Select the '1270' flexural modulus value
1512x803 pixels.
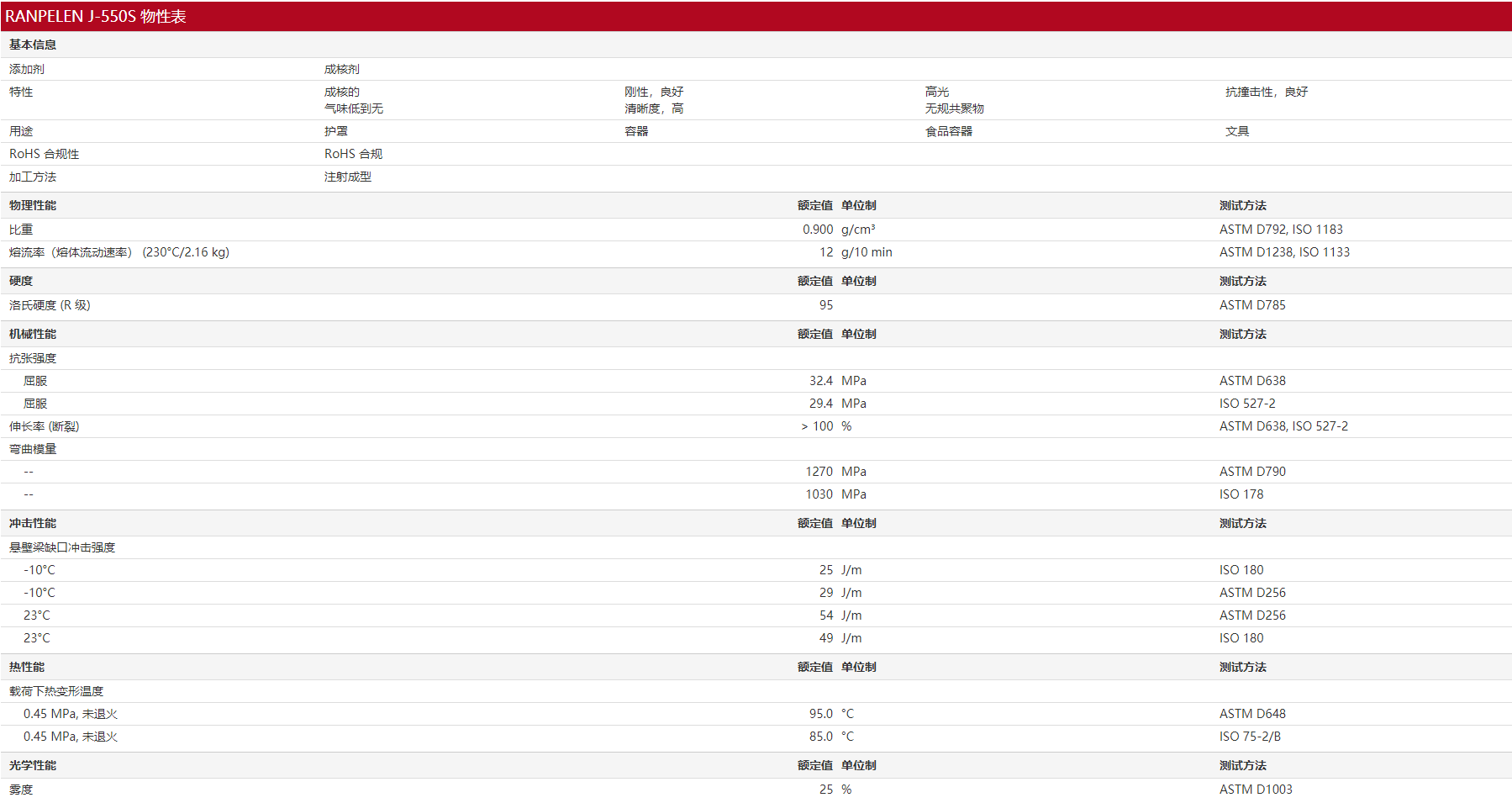tap(819, 472)
